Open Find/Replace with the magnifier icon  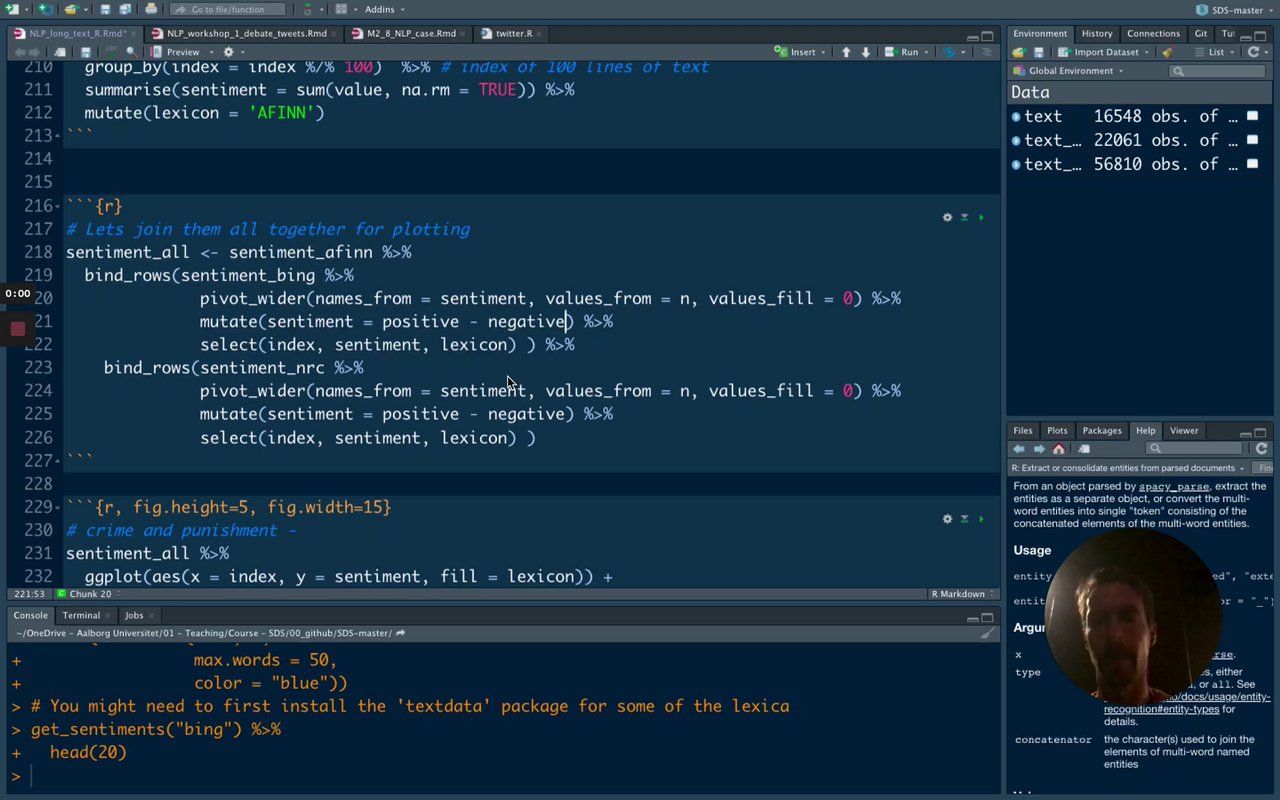pos(131,52)
